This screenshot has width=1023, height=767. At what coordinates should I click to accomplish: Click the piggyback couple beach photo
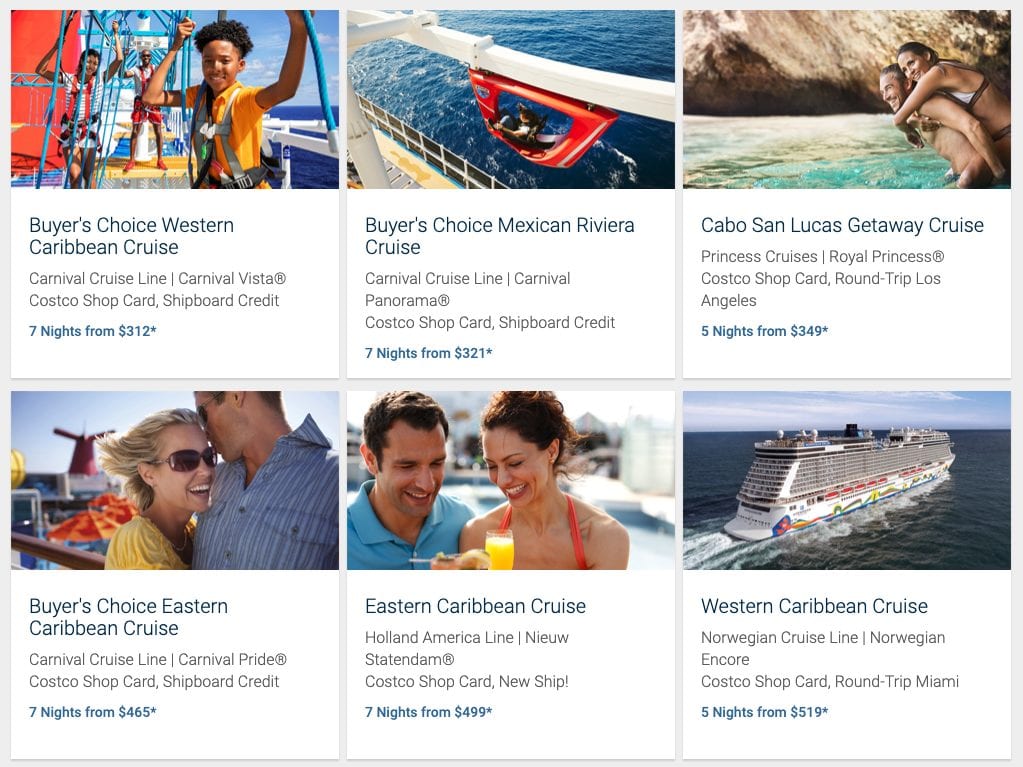tap(846, 99)
